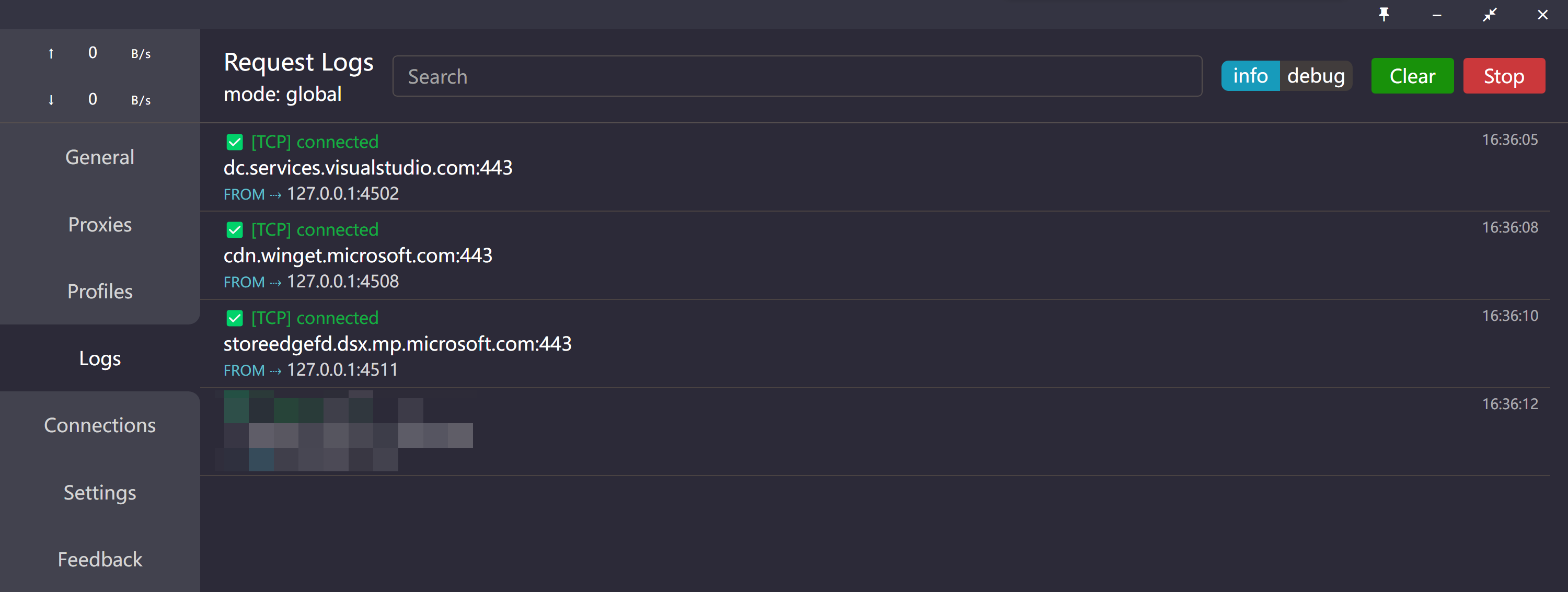Open the General tab
This screenshot has width=1568, height=592.
coord(100,157)
